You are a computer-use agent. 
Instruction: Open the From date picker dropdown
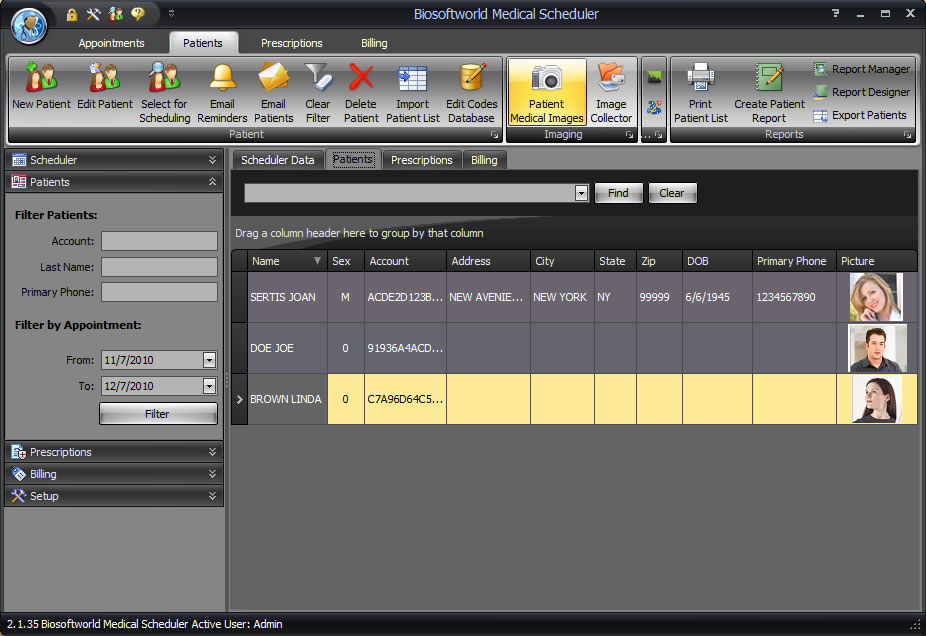[209, 360]
